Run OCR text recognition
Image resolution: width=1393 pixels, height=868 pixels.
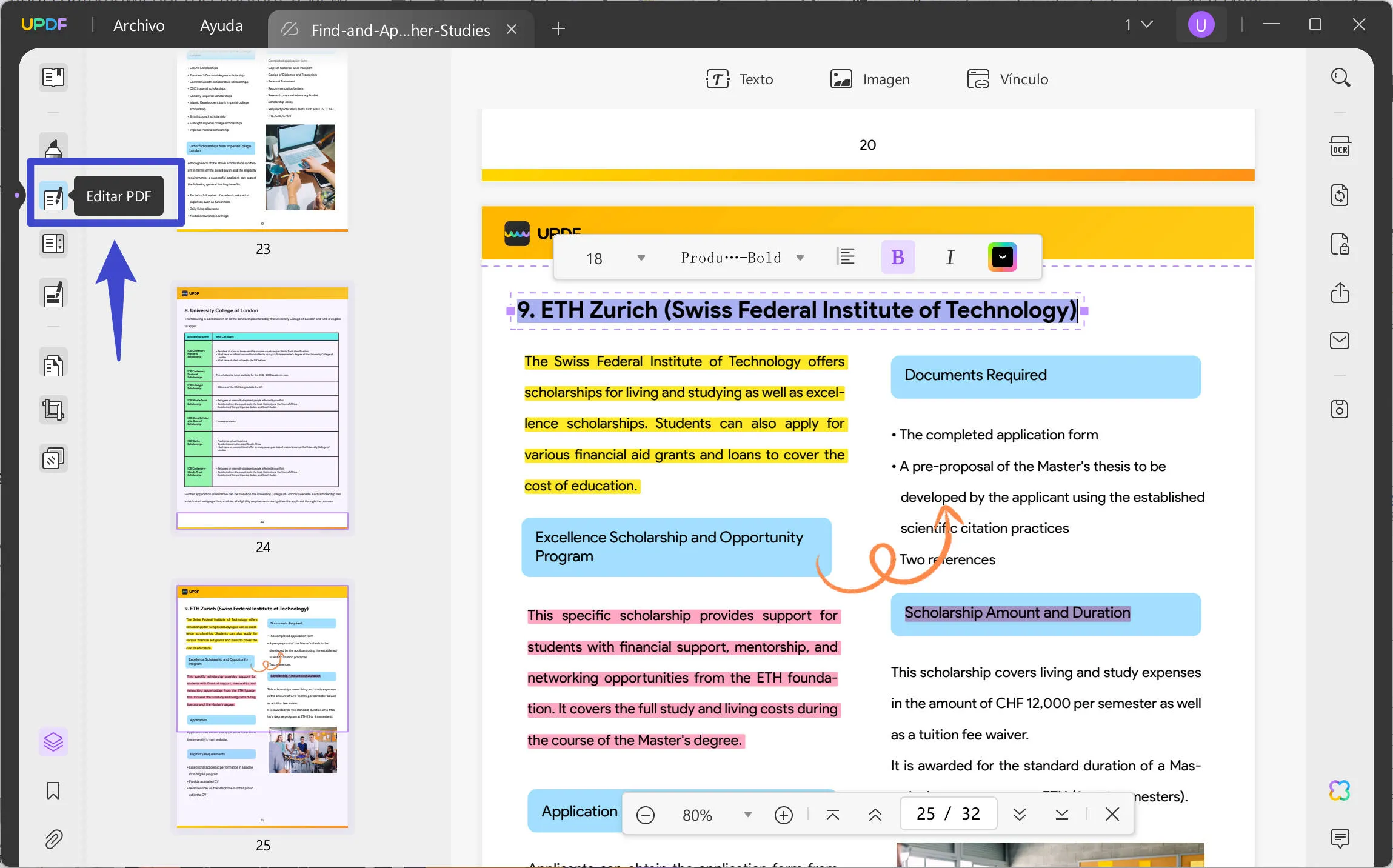[1340, 147]
